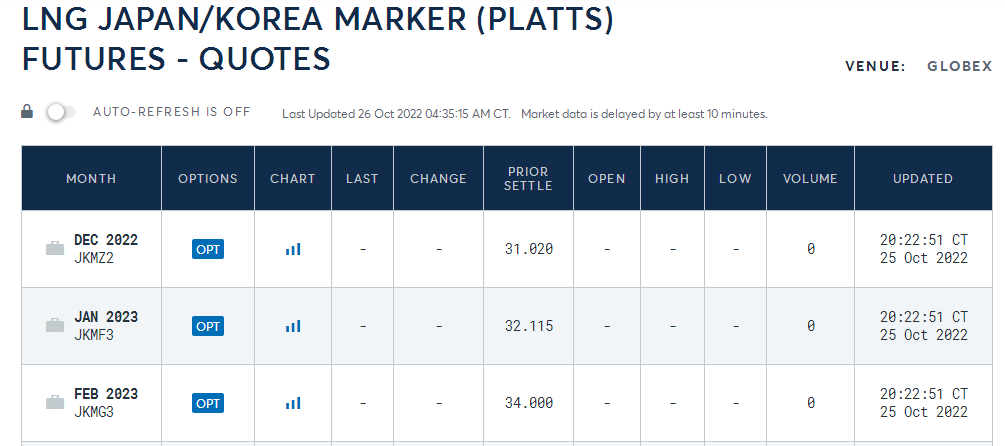Select the FEB 2023 contract link

pos(106,394)
